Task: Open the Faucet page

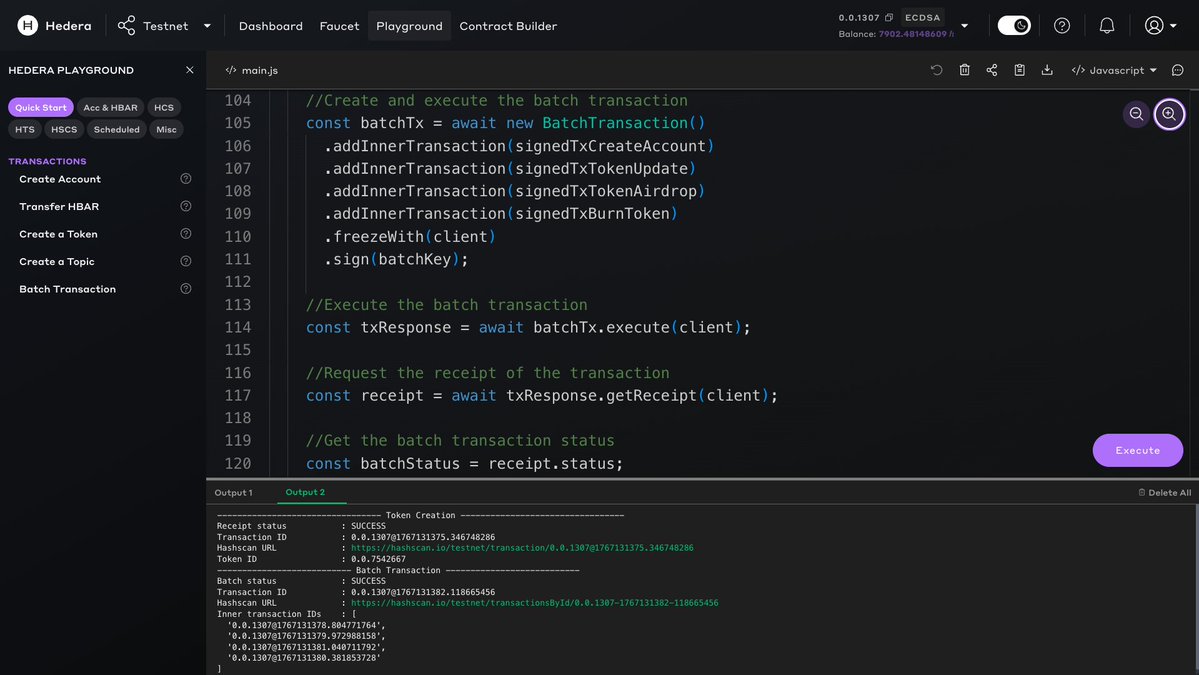Action: (340, 26)
